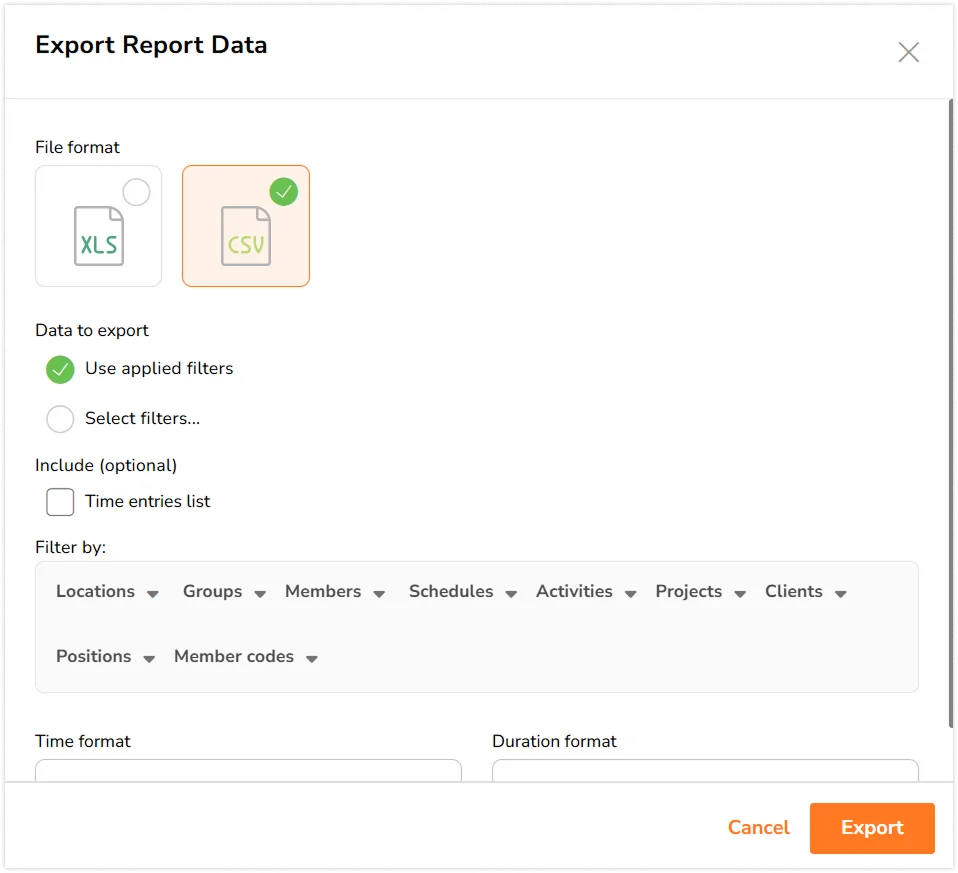The image size is (958, 873).
Task: Click the orange Export button
Action: tap(872, 828)
